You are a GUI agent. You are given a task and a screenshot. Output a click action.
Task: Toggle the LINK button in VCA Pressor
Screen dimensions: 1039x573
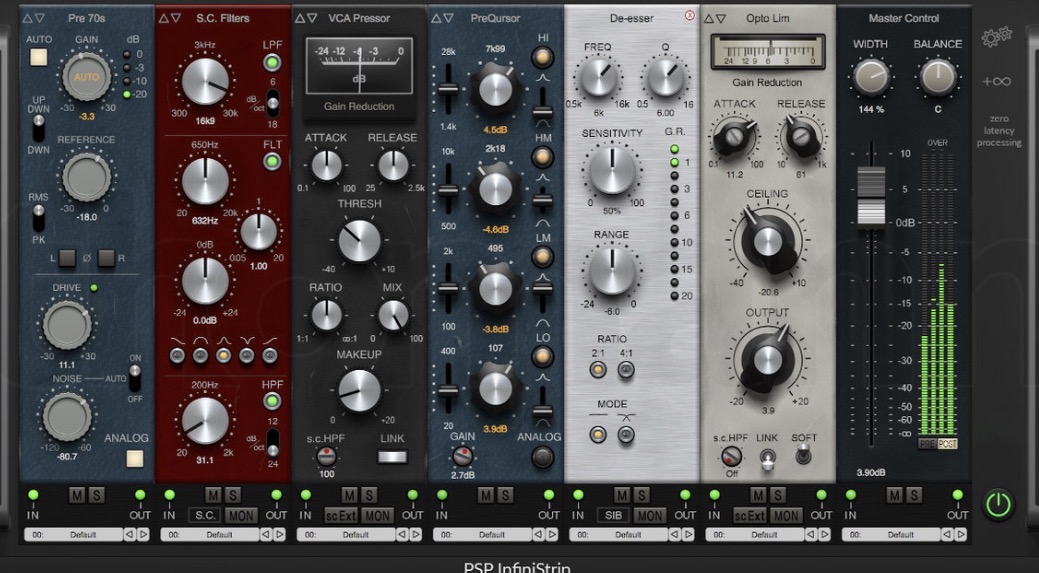pyautogui.click(x=392, y=456)
